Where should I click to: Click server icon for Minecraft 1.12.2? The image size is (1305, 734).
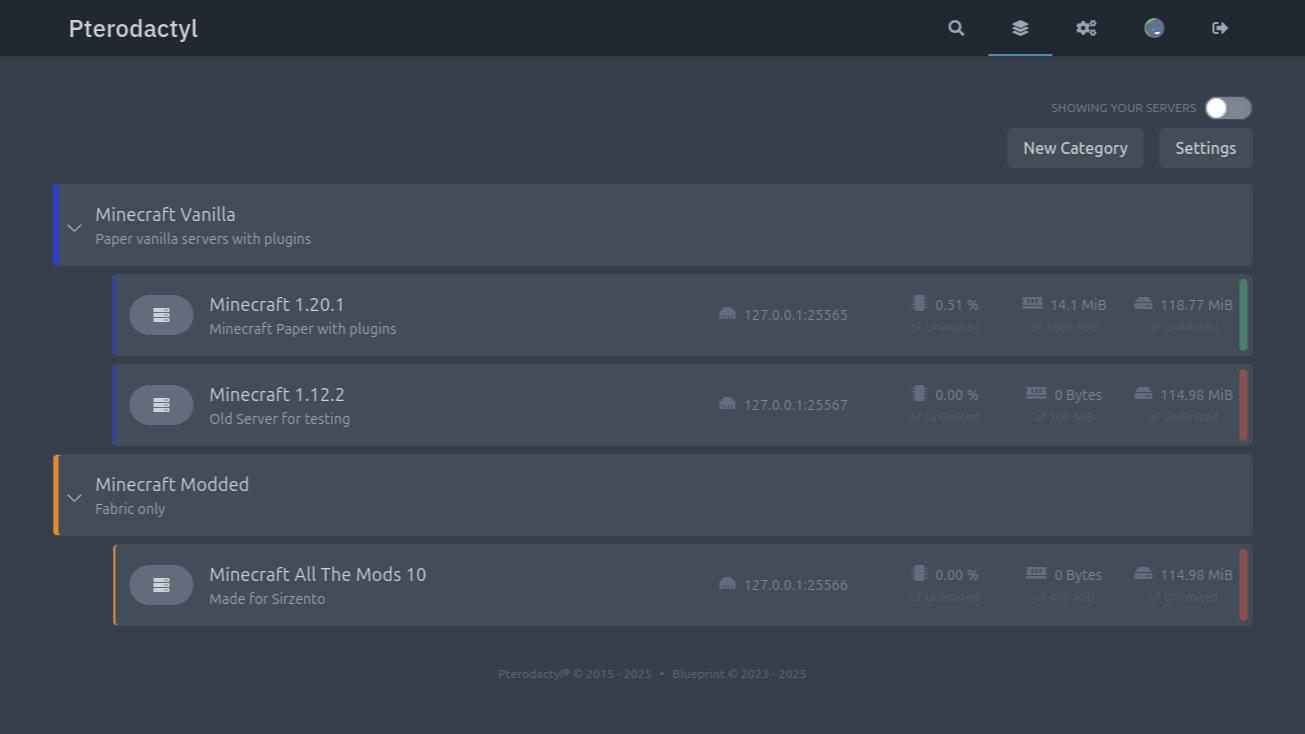[161, 405]
